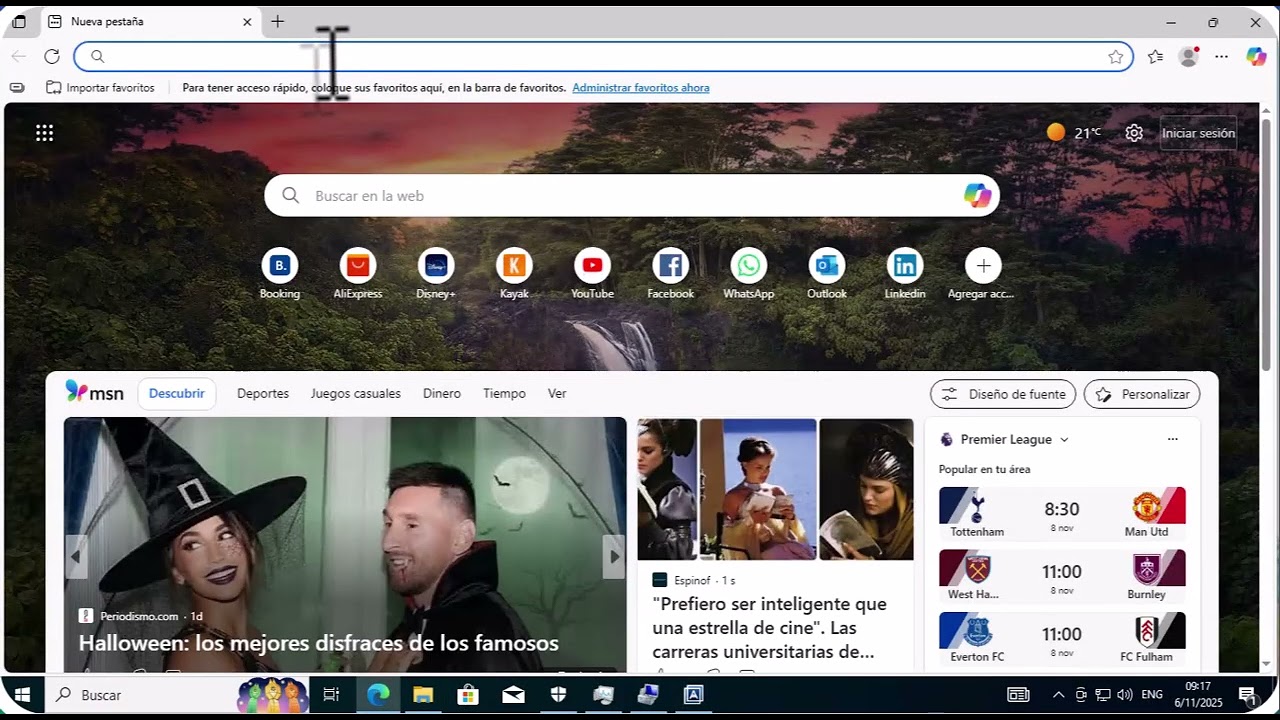Go to the previous carousel story

(x=76, y=557)
